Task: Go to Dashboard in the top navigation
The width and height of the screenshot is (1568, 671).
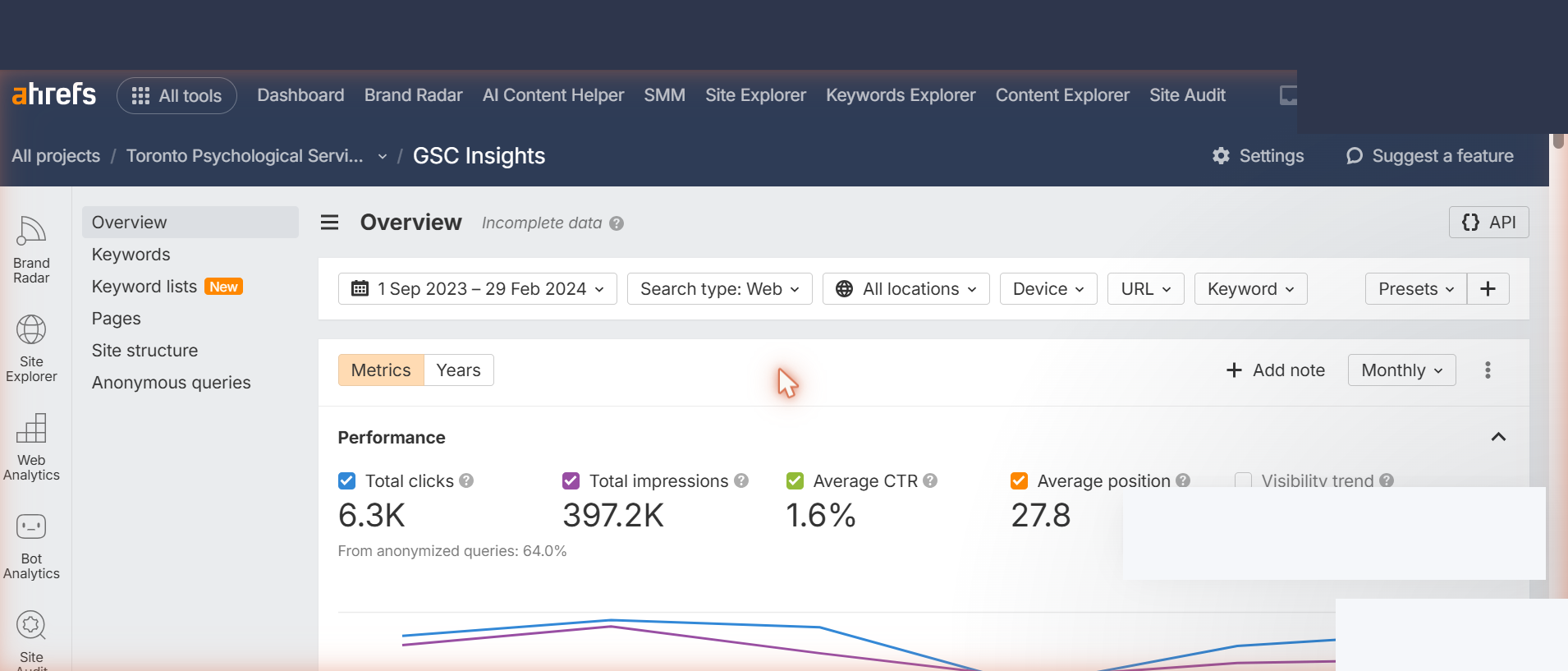Action: click(x=300, y=95)
